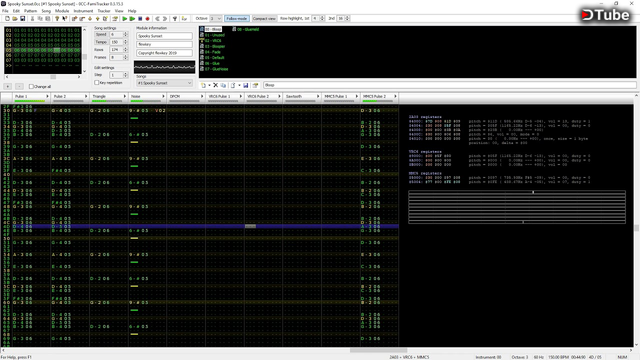The height and width of the screenshot is (360, 640).
Task: Add new instrument icon in instrument toolbar
Action: coord(203,85)
